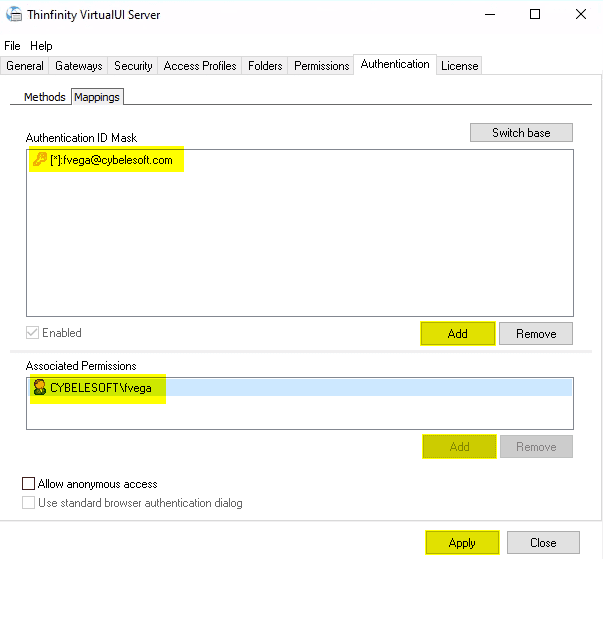Close the window with the X button

(581, 14)
